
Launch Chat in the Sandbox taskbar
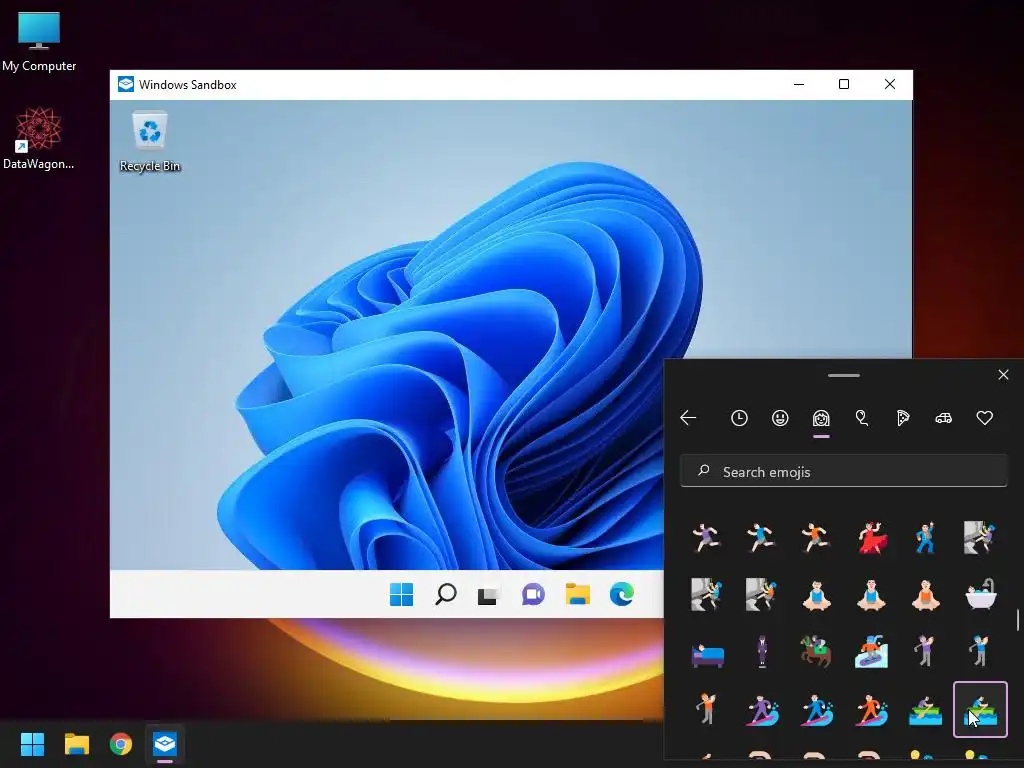pyautogui.click(x=533, y=594)
